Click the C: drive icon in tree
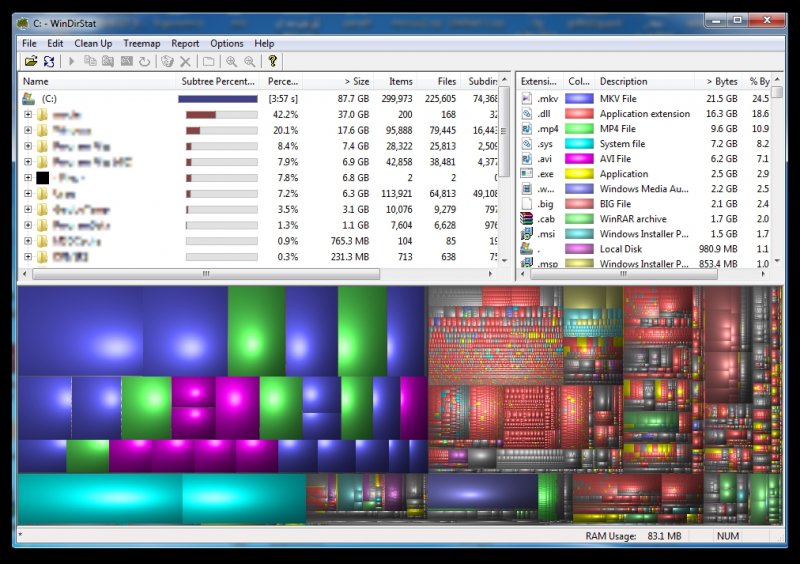Viewport: 800px width, 564px height. (x=29, y=99)
